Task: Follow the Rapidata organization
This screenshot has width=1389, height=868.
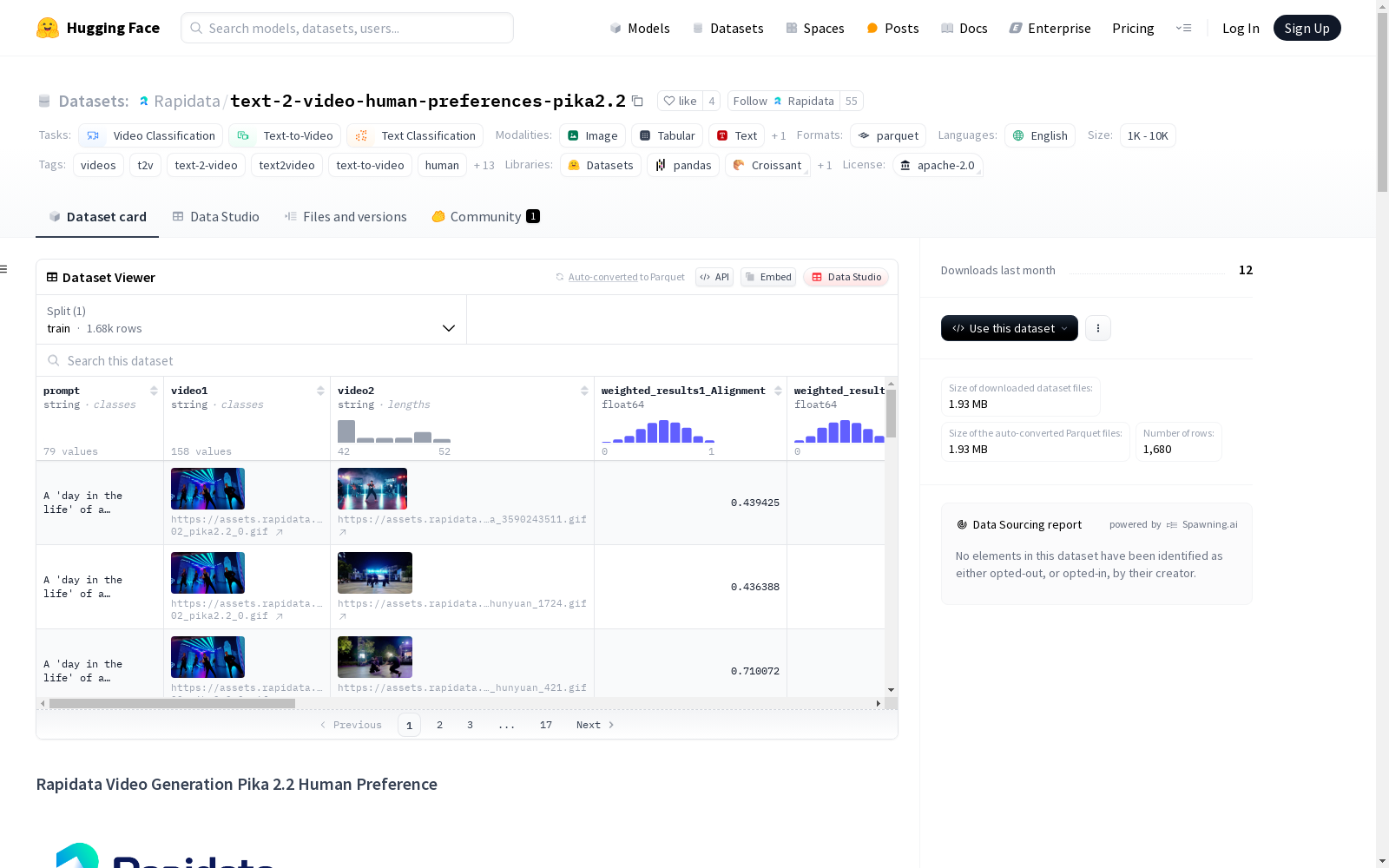Action: [x=783, y=101]
